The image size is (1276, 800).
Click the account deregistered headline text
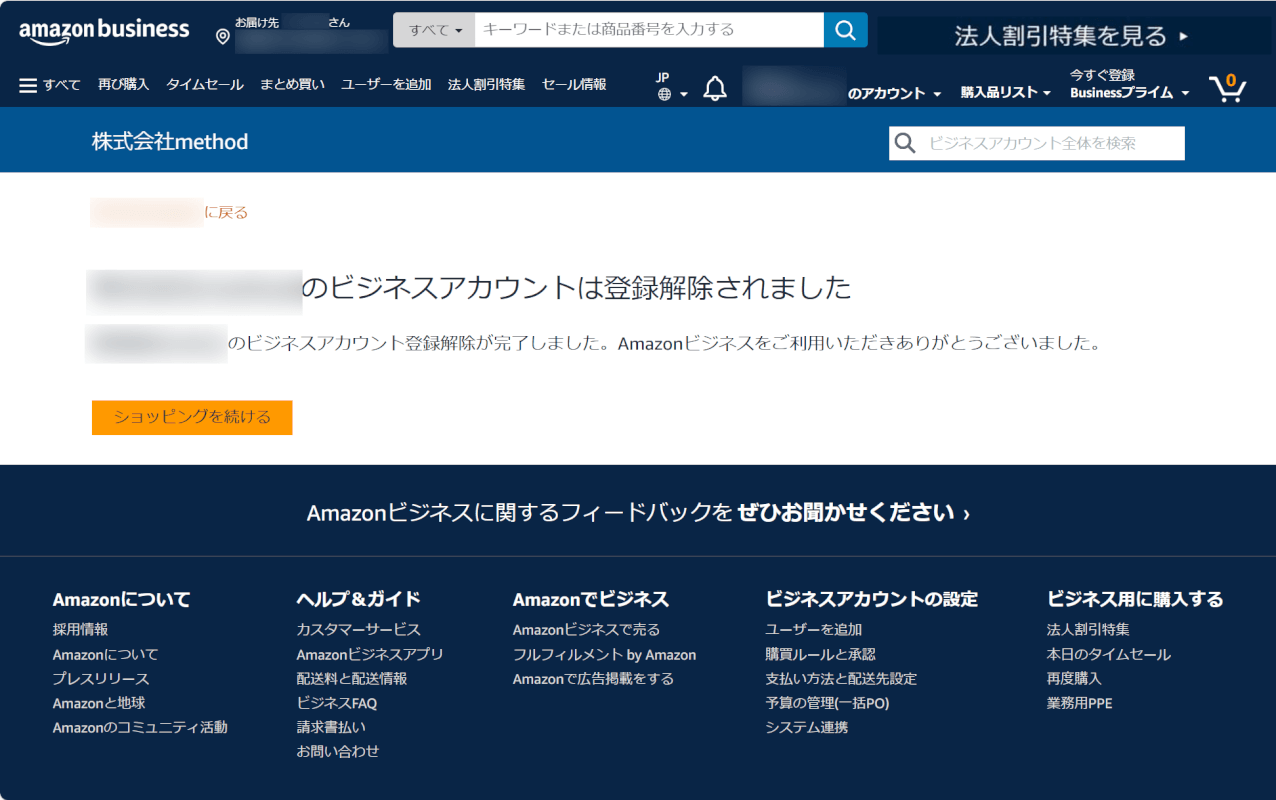pyautogui.click(x=576, y=289)
